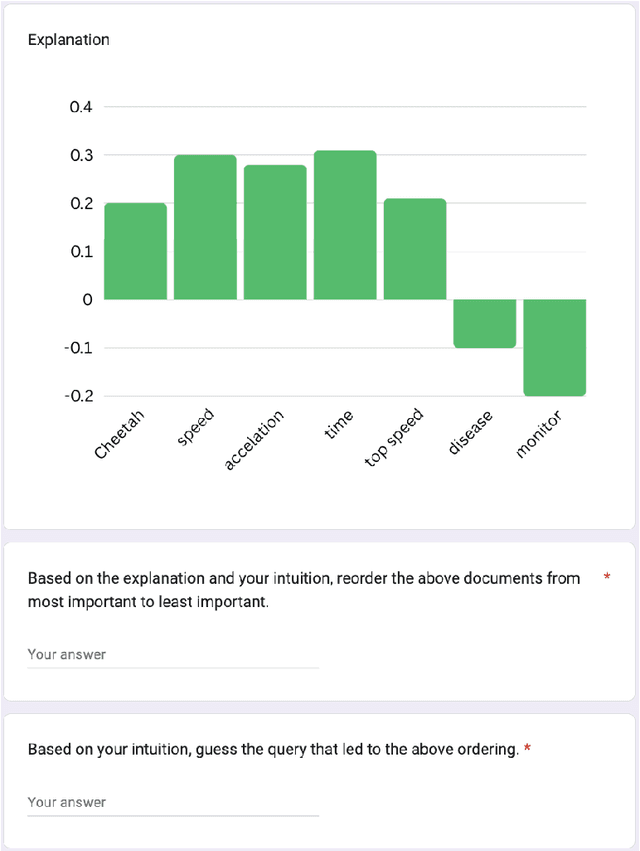Select the negative bar for "monitor"

pos(553,345)
